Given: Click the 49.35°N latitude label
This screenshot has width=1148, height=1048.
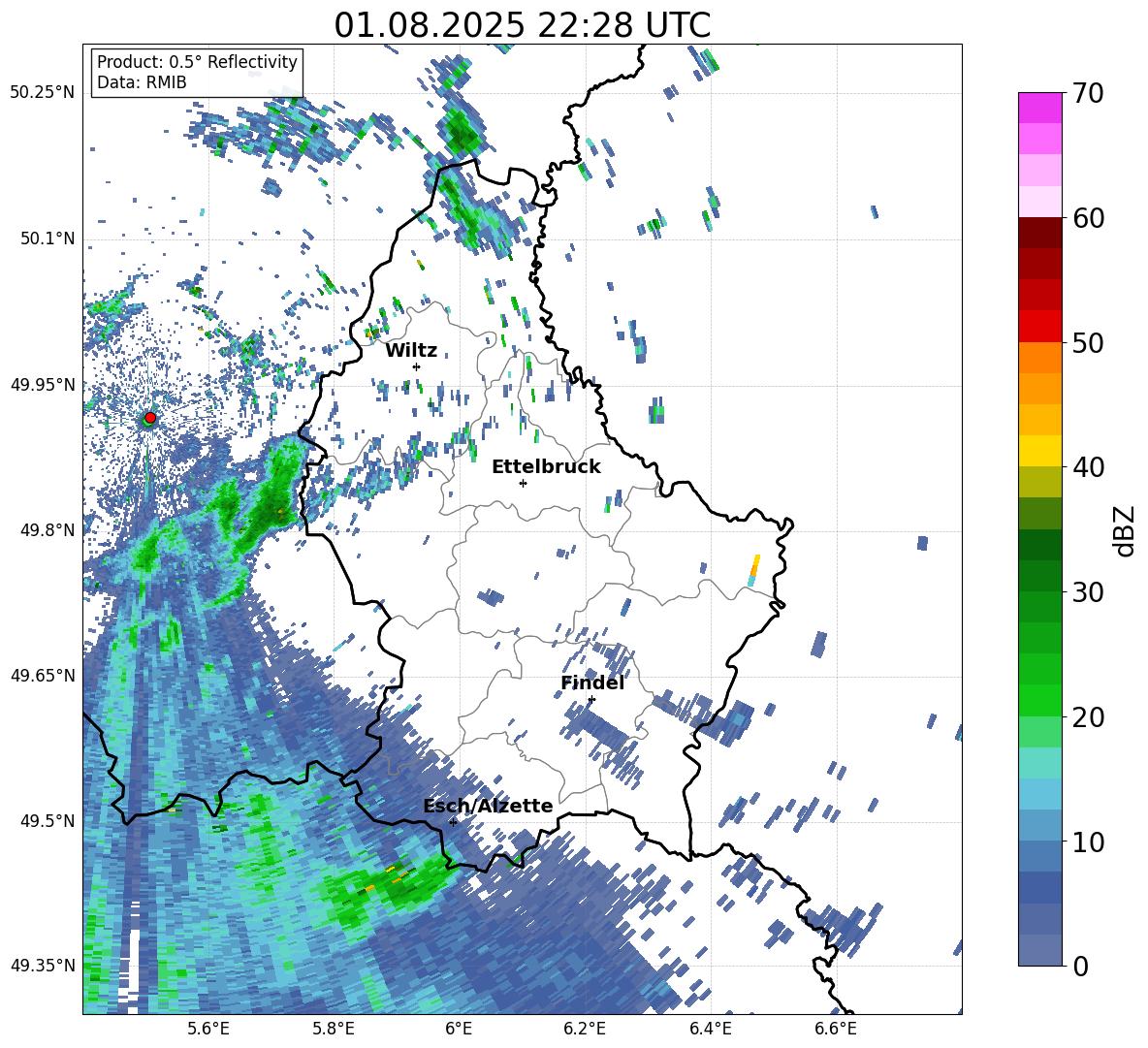Looking at the screenshot, I should click(x=42, y=966).
